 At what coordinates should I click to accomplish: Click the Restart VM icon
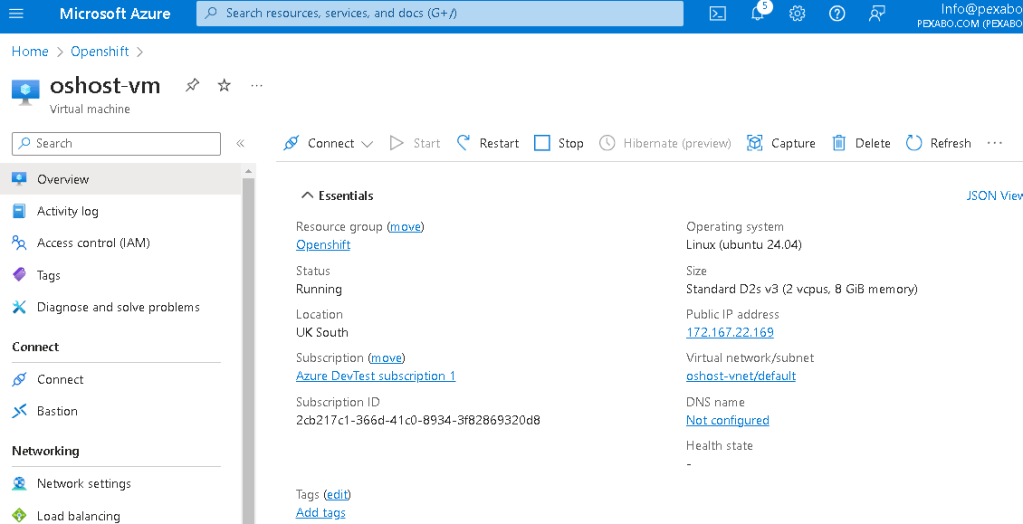point(463,143)
